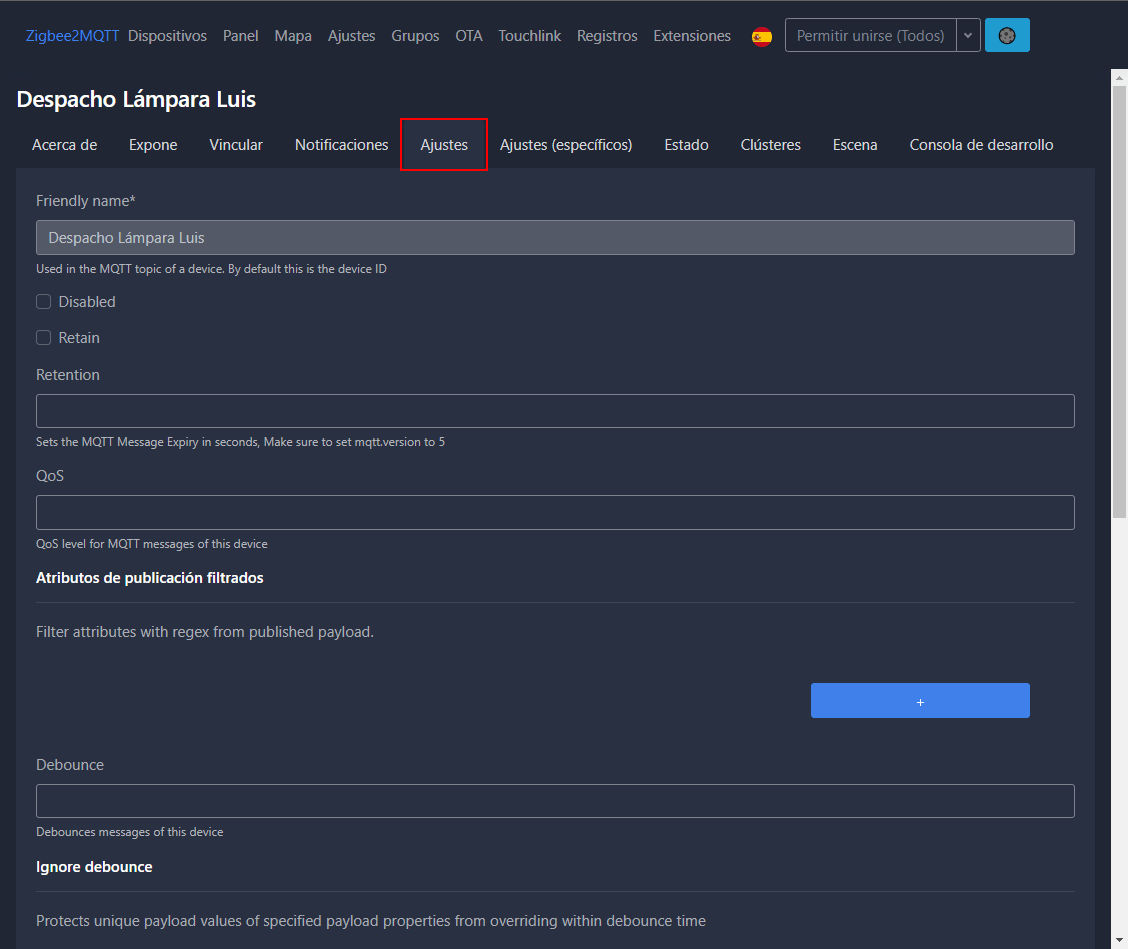Expand the Permitir unirse dropdown arrow
This screenshot has height=949, width=1128.
click(968, 35)
